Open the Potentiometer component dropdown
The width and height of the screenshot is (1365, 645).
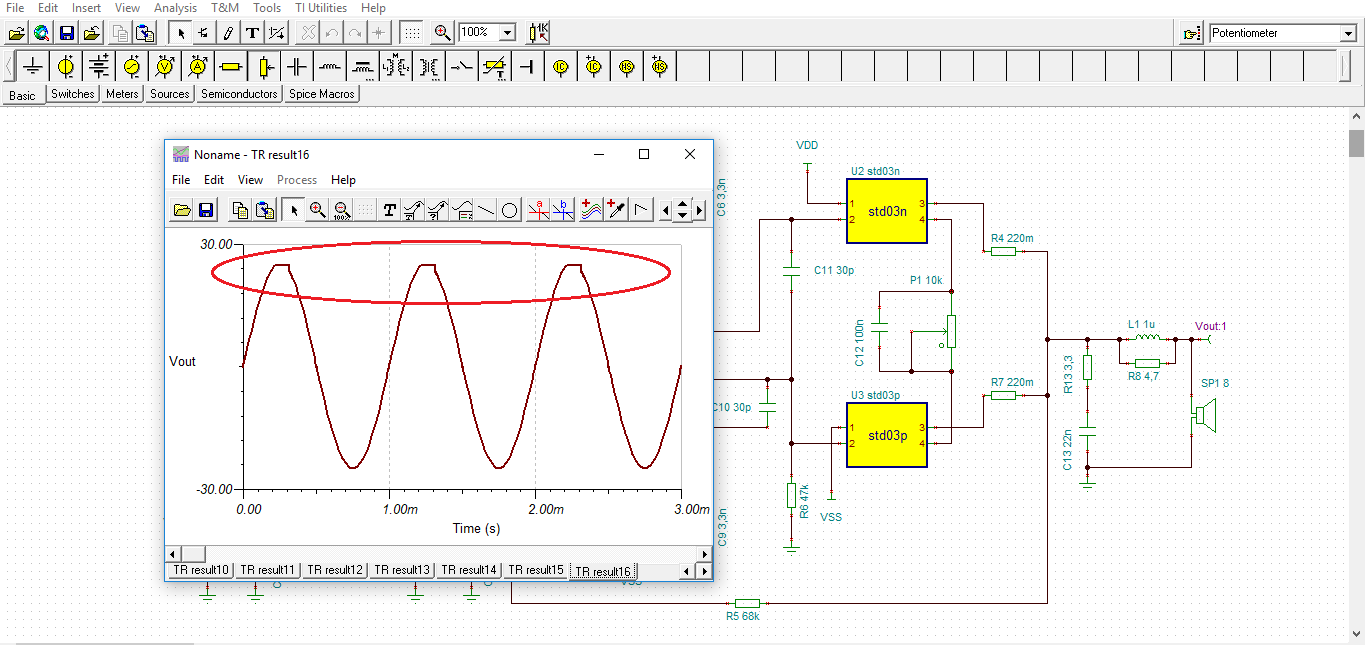pos(1348,33)
